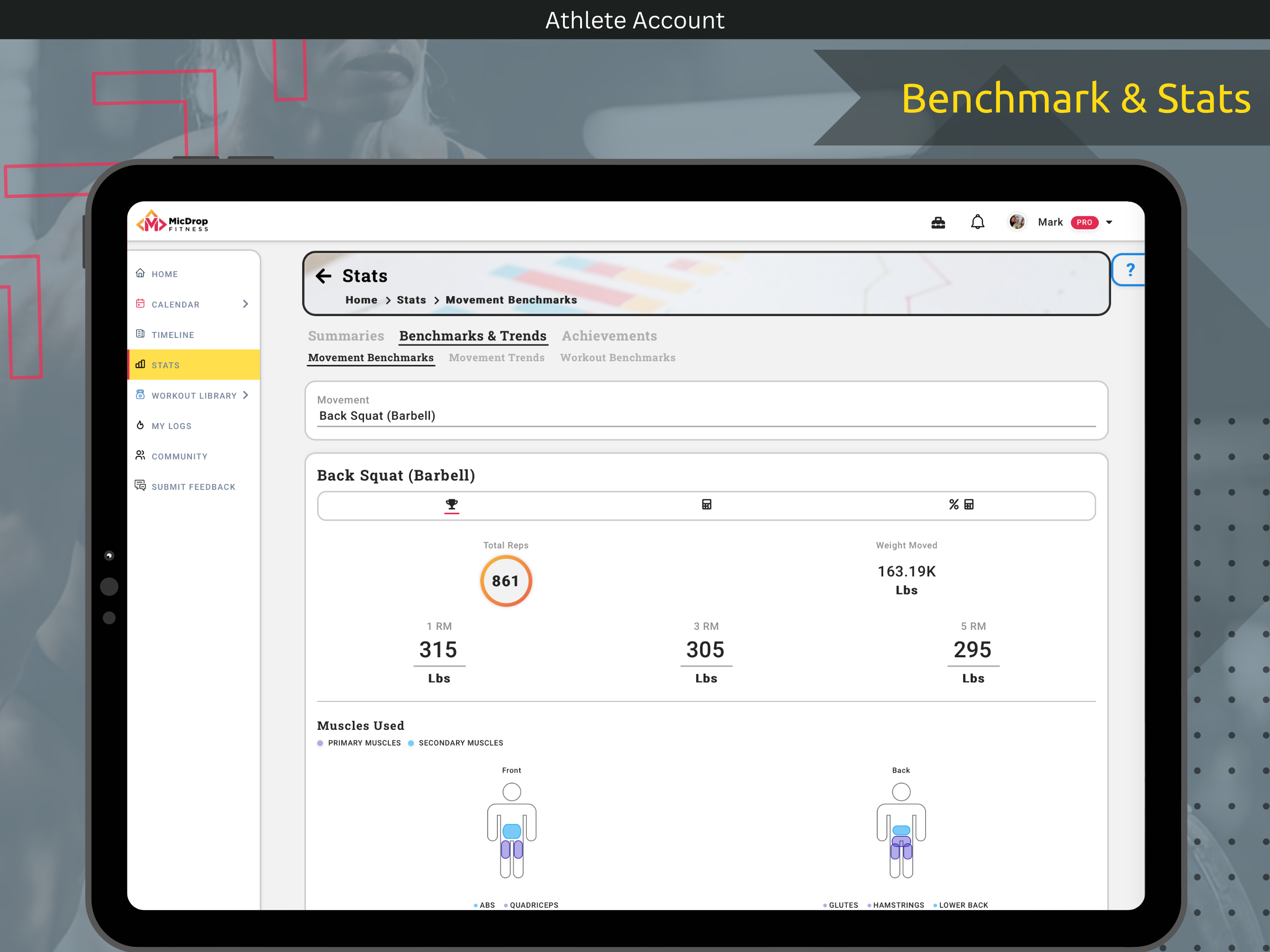Viewport: 1270px width, 952px height.
Task: Open My Logs in sidebar
Action: pos(193,425)
